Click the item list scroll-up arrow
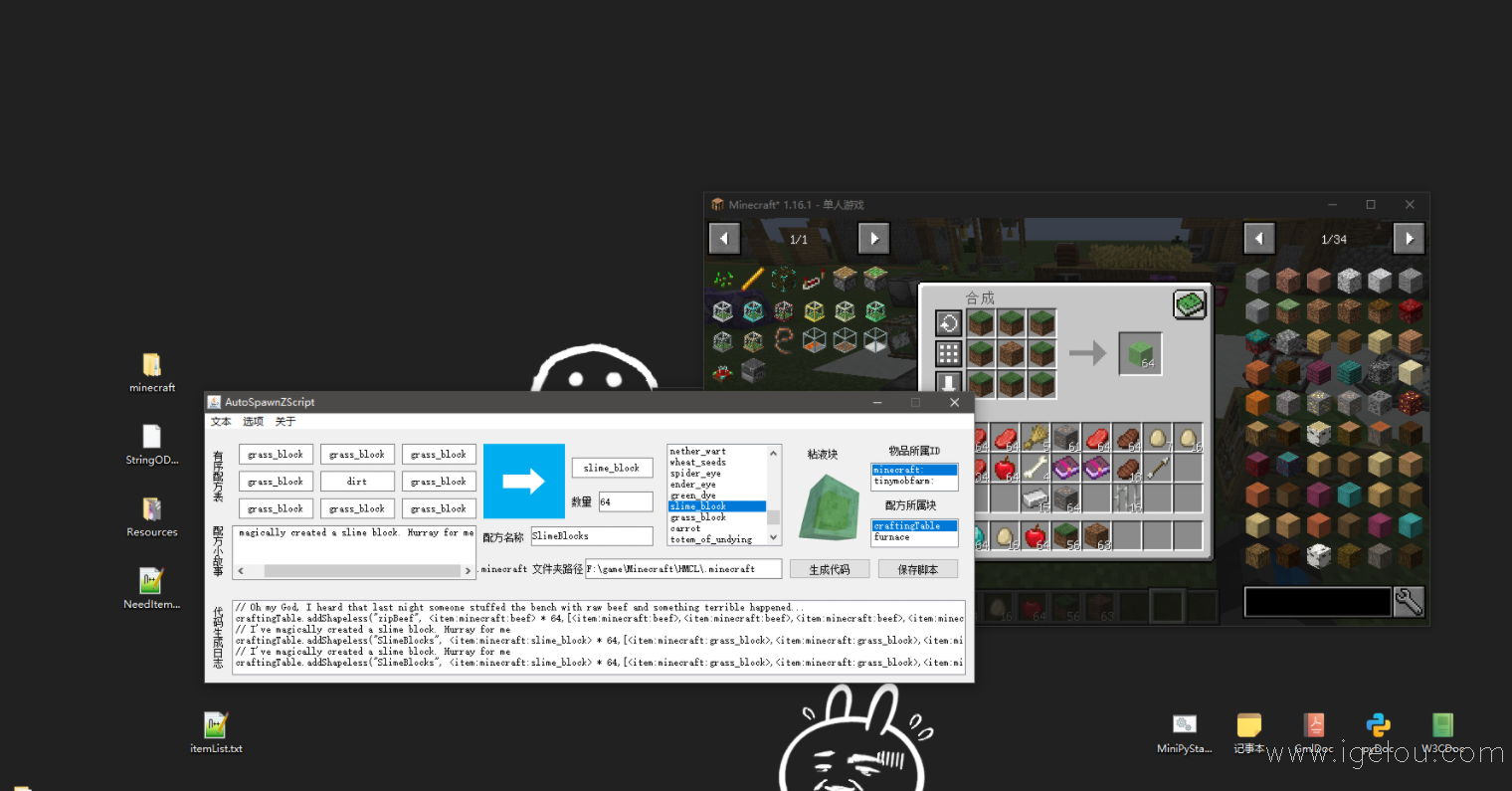Viewport: 1512px width, 791px height. tap(774, 453)
